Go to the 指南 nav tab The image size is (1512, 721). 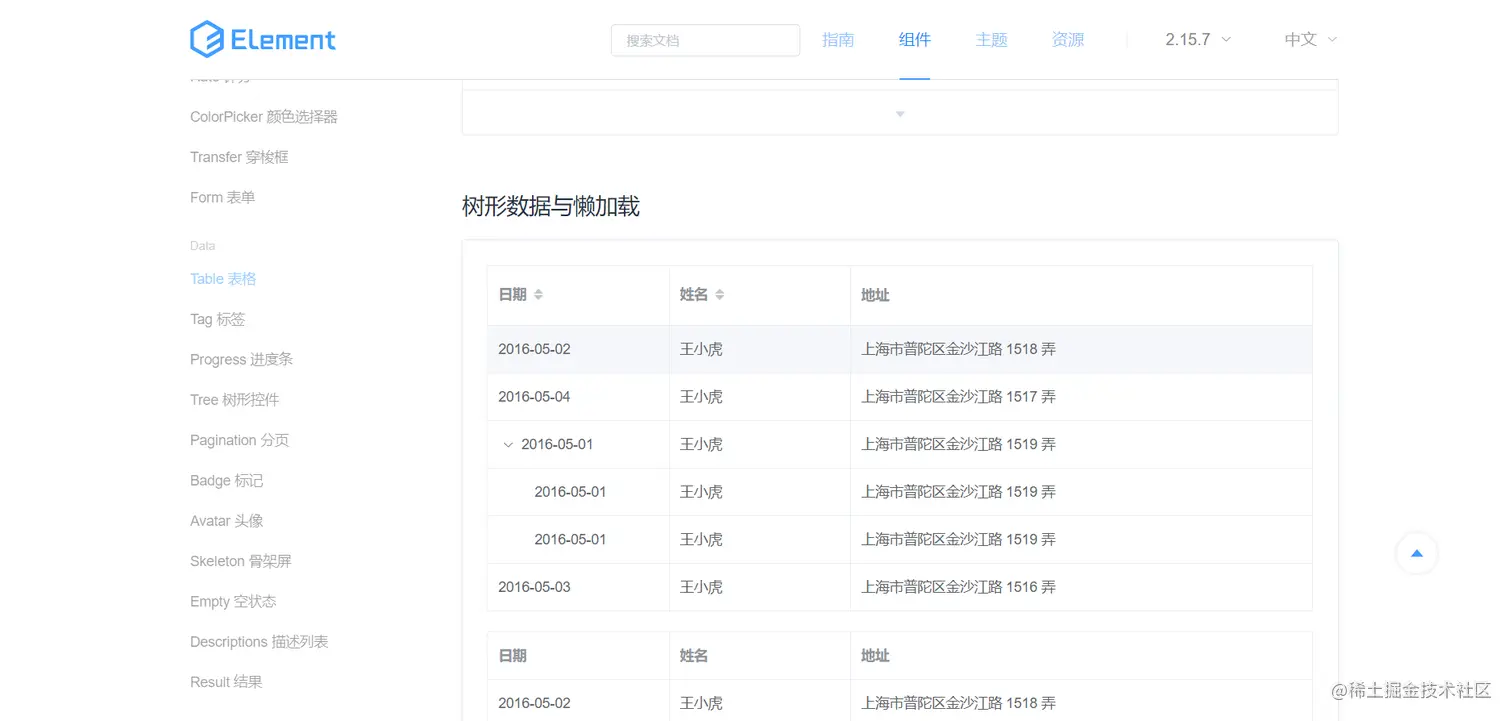coord(838,40)
